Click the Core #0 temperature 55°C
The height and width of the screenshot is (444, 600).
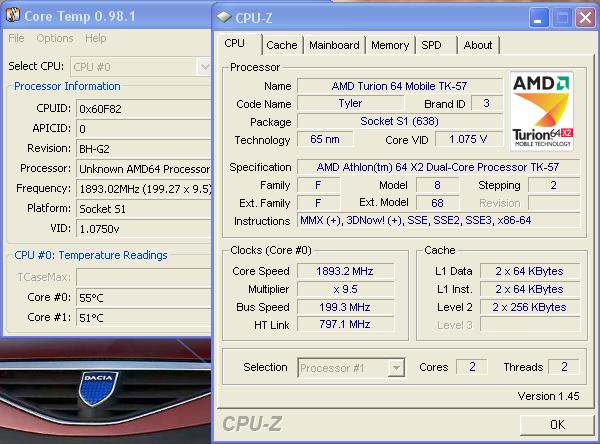point(144,297)
